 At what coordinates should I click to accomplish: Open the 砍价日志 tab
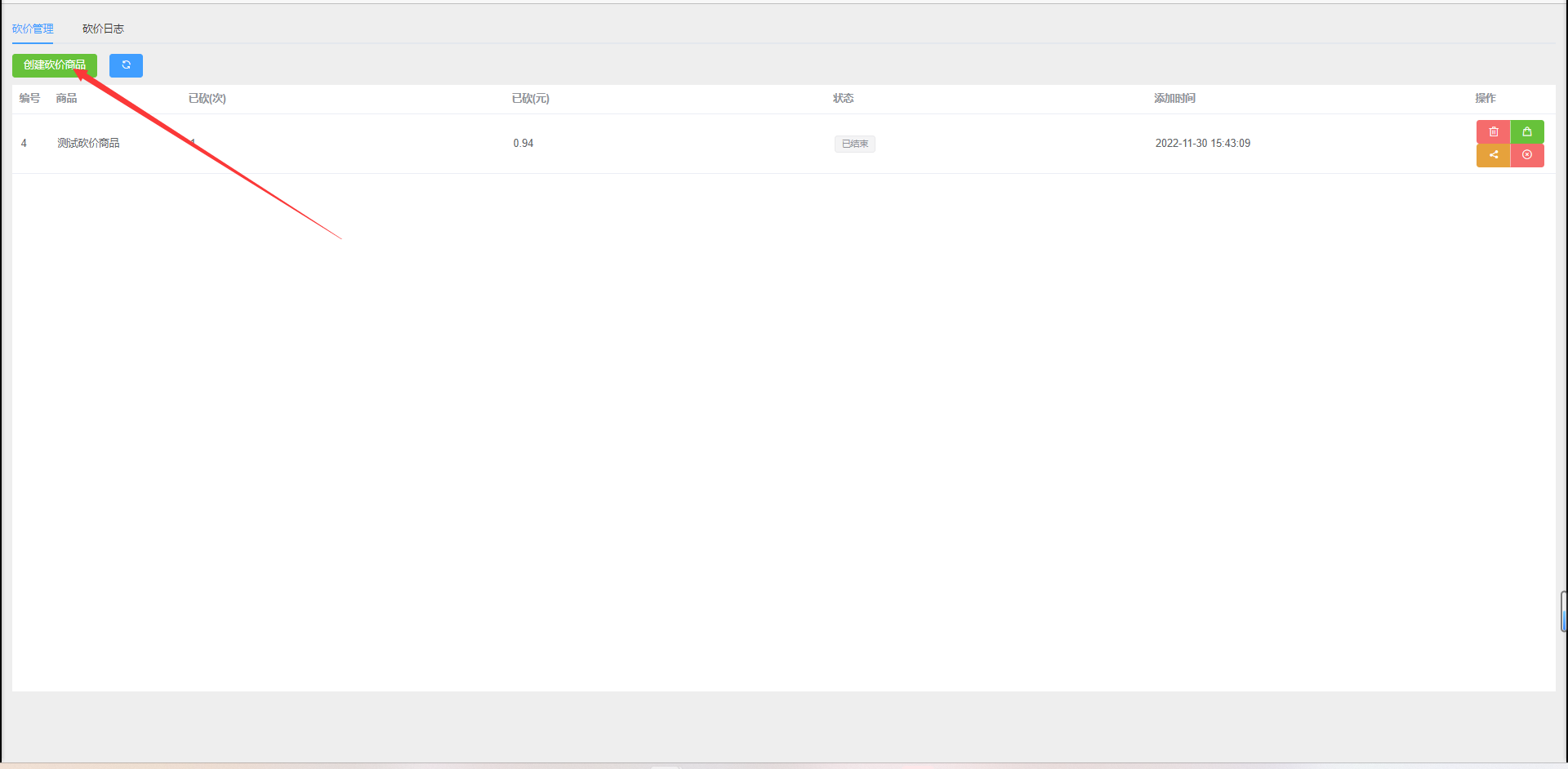point(103,29)
